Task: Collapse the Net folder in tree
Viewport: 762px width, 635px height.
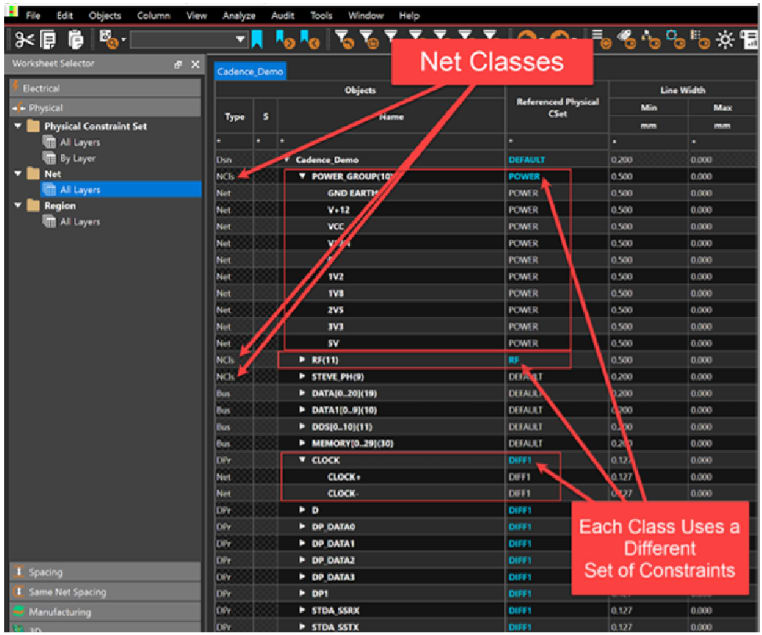Action: pos(18,173)
